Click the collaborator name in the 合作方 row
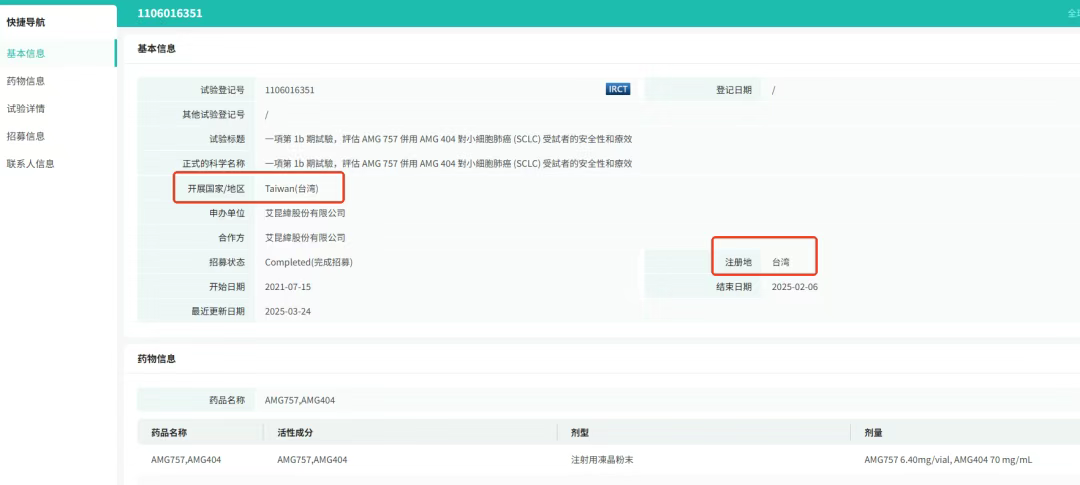The height and width of the screenshot is (485, 1080). tap(305, 238)
